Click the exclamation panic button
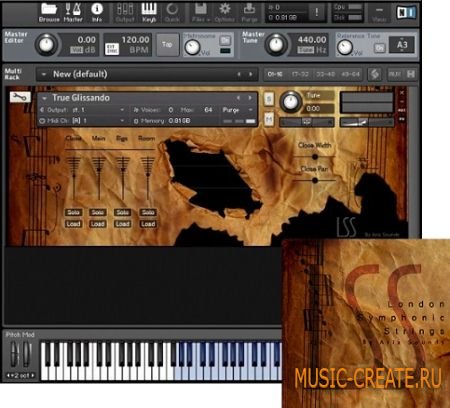This screenshot has width=450, height=408. coord(316,13)
